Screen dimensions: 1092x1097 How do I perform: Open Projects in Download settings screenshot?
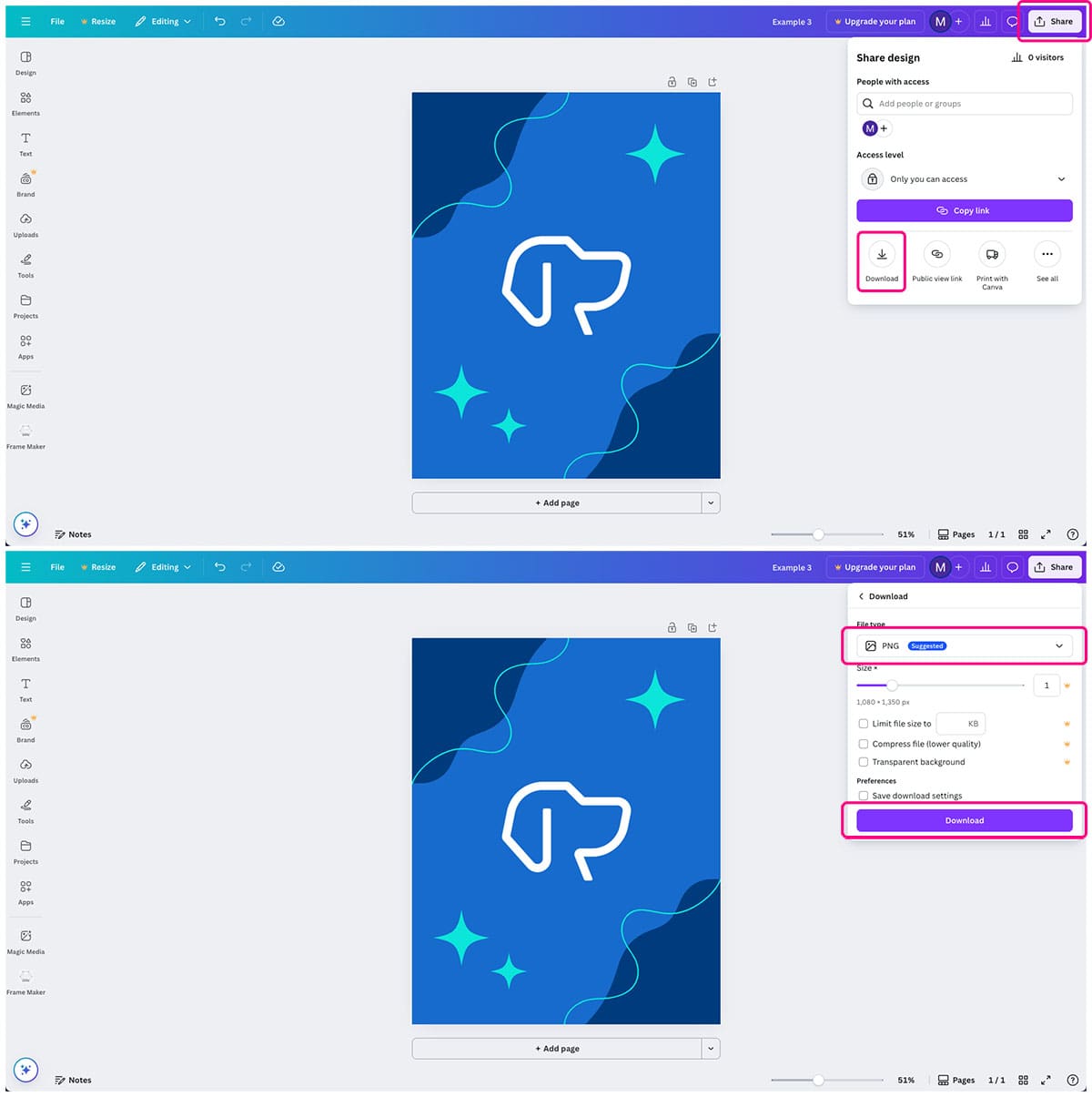pos(25,851)
